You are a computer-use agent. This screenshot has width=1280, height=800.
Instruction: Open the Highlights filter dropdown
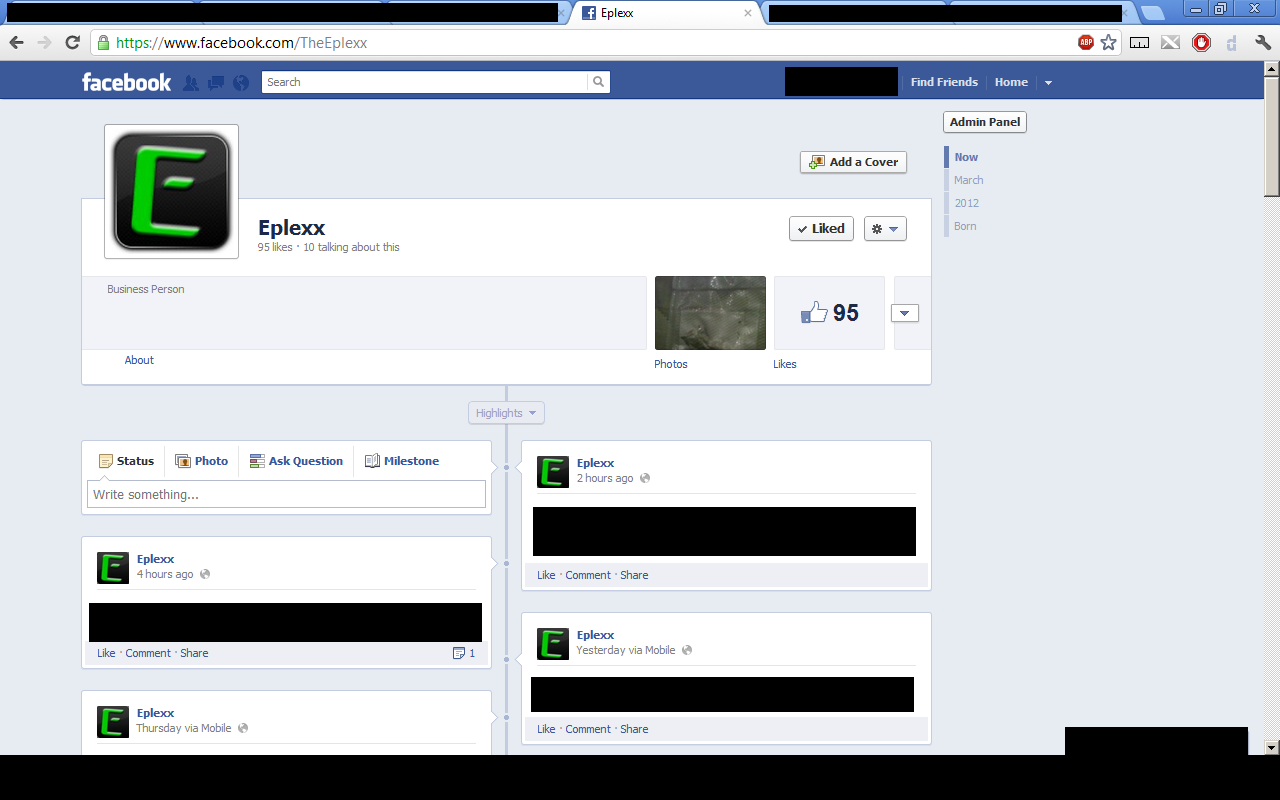tap(506, 413)
